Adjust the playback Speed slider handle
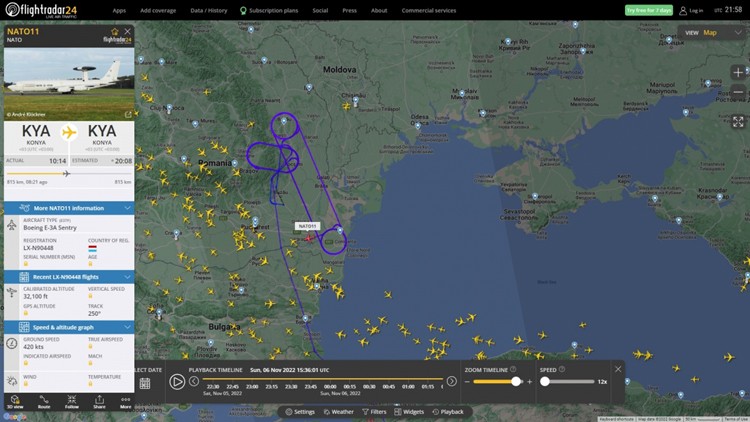This screenshot has width=750, height=422. coord(545,381)
